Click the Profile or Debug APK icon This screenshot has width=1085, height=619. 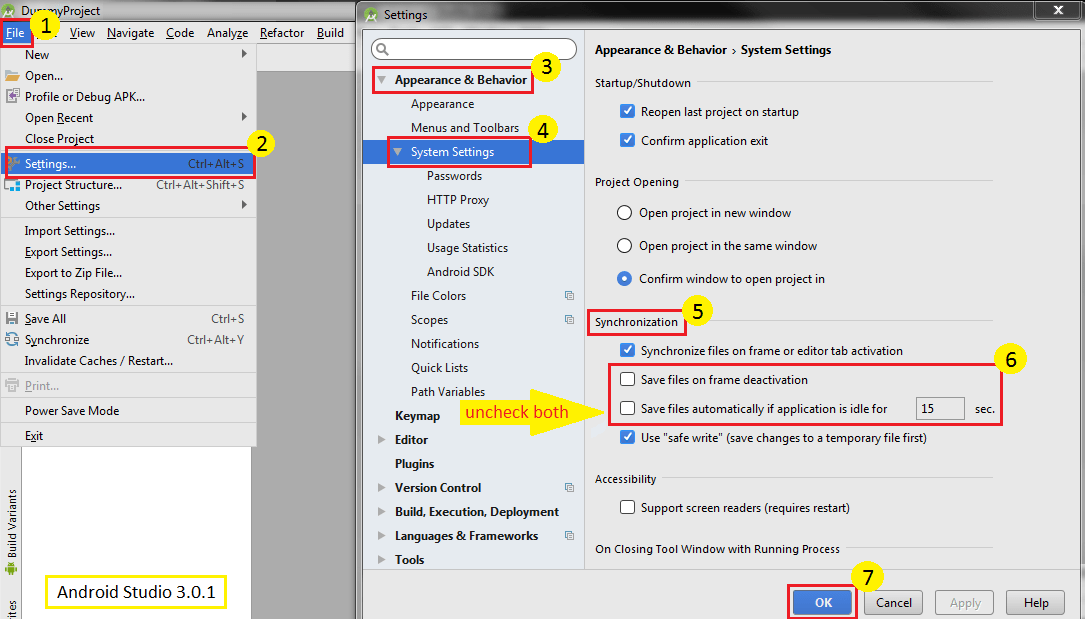[12, 97]
